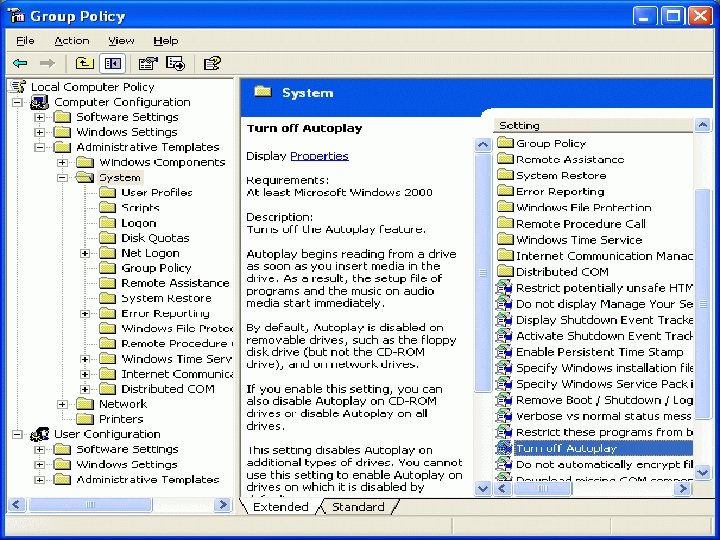This screenshot has height=540, width=720.
Task: Click the settings list vertical scroll down arrow
Action: tap(703, 472)
